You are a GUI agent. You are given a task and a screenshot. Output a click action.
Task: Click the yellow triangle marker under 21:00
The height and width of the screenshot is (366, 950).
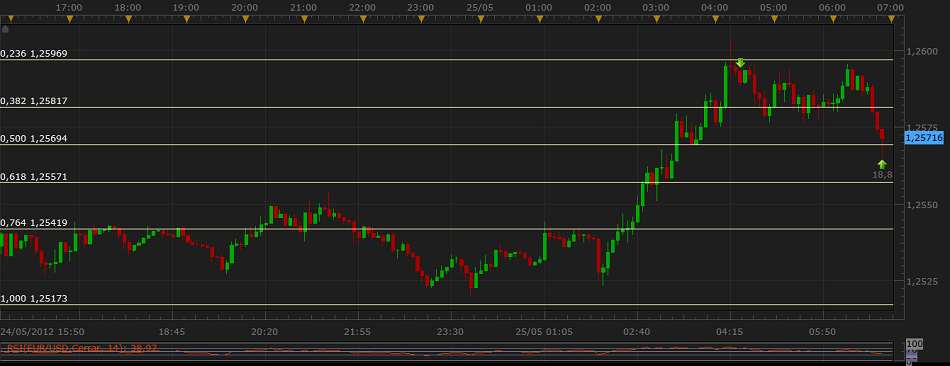304,19
